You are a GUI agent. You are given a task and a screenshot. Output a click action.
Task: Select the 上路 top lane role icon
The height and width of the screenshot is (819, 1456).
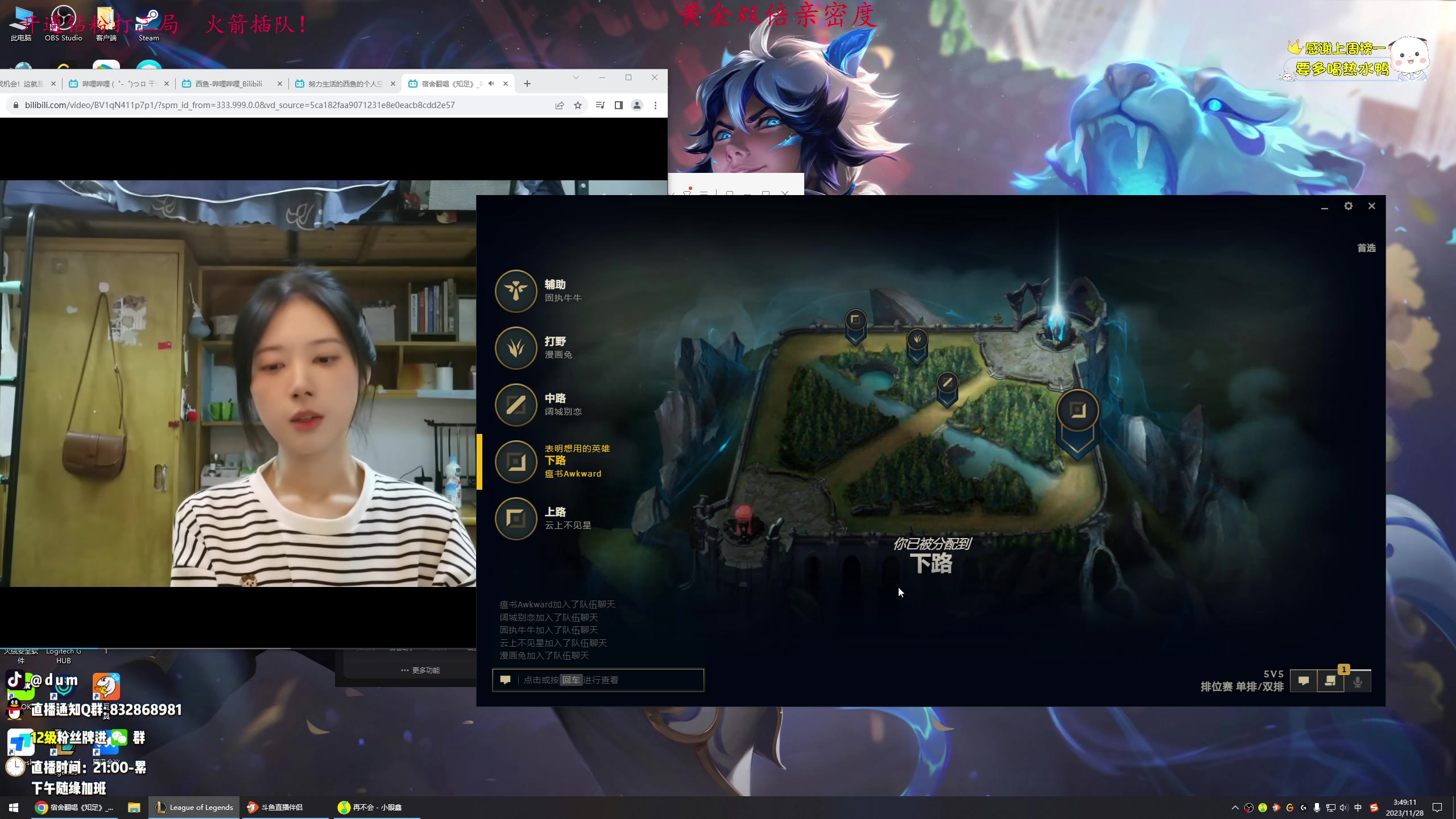click(516, 518)
